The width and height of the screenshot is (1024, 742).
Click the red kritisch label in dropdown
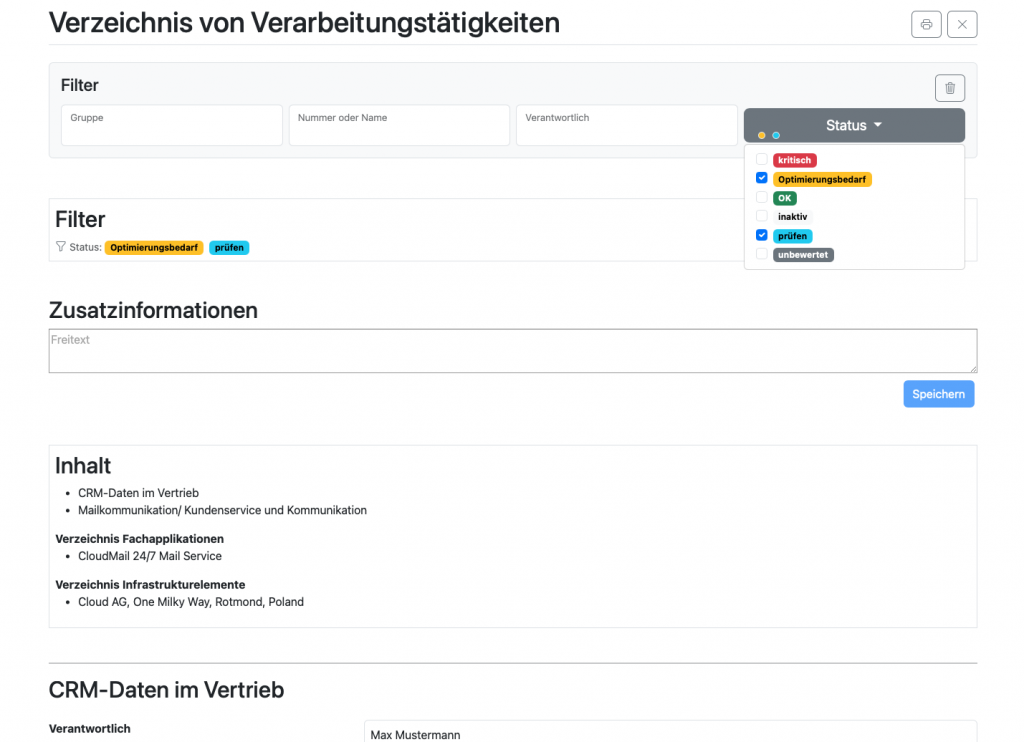(x=795, y=160)
